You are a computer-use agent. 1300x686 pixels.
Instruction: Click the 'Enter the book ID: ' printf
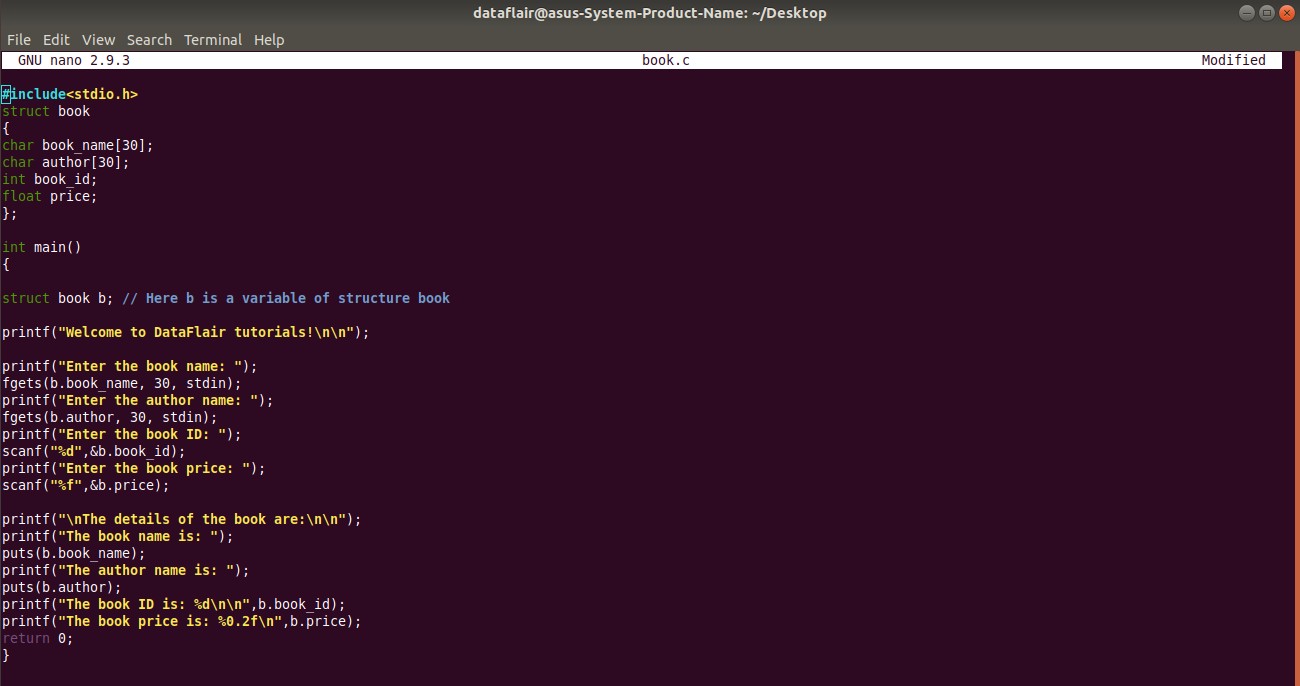coord(122,434)
